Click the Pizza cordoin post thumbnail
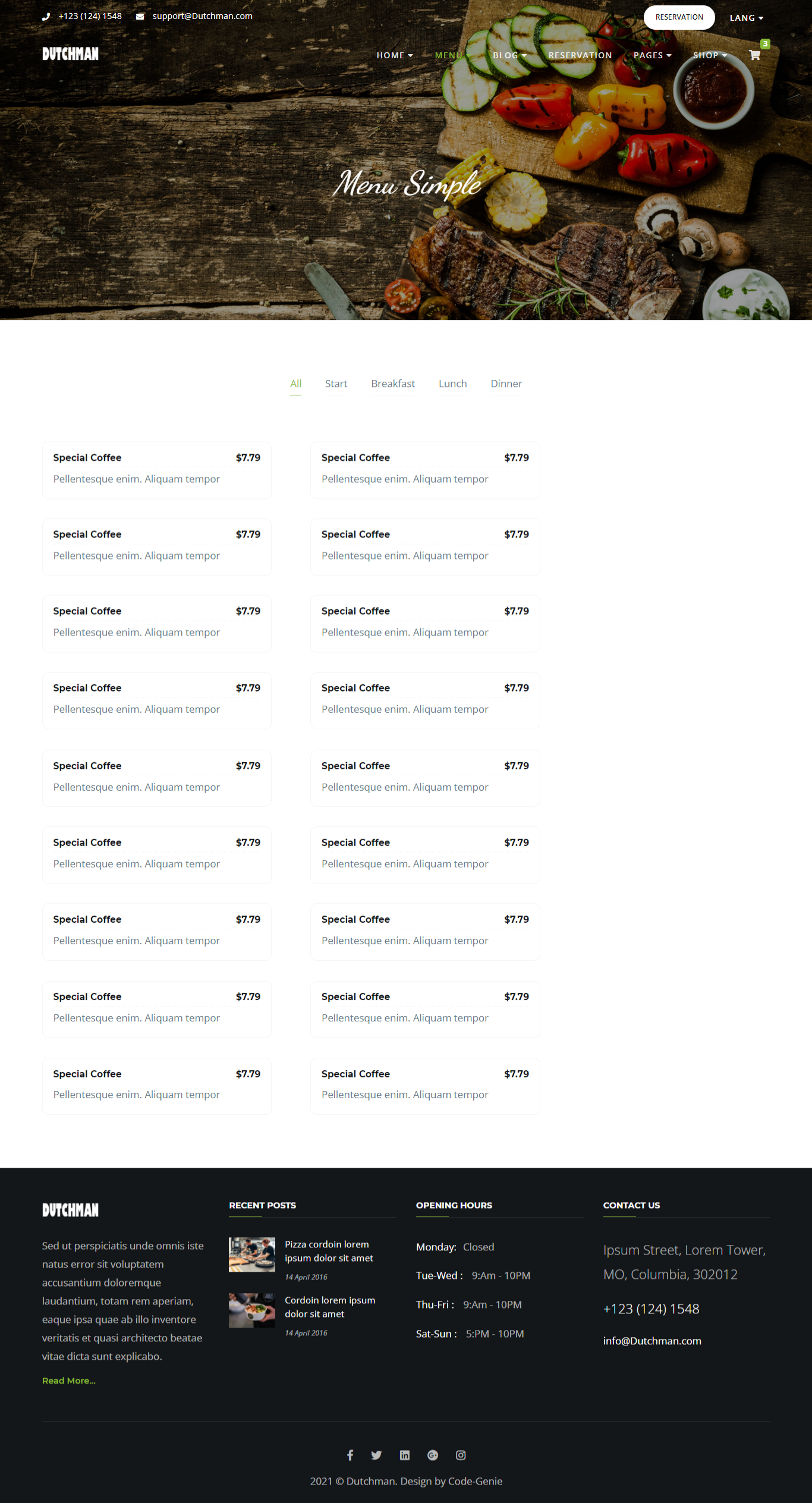The height and width of the screenshot is (1503, 812). pos(252,1254)
